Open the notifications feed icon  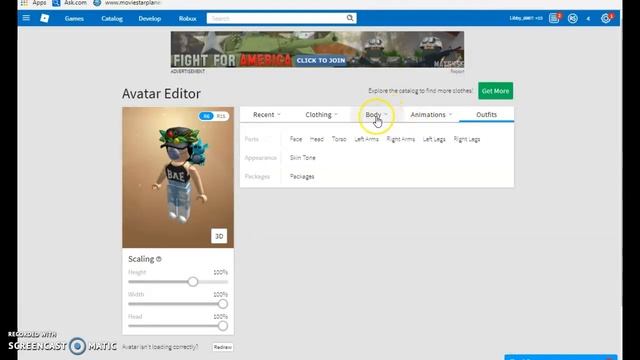pyautogui.click(x=554, y=18)
